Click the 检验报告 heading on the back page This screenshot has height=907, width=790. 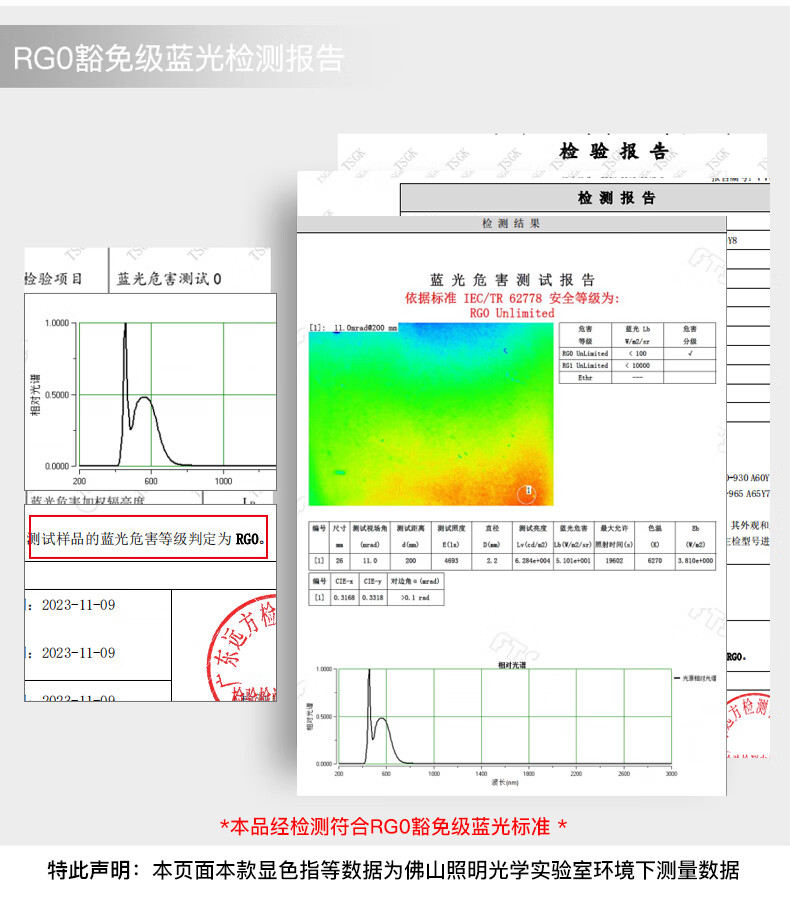coord(614,152)
